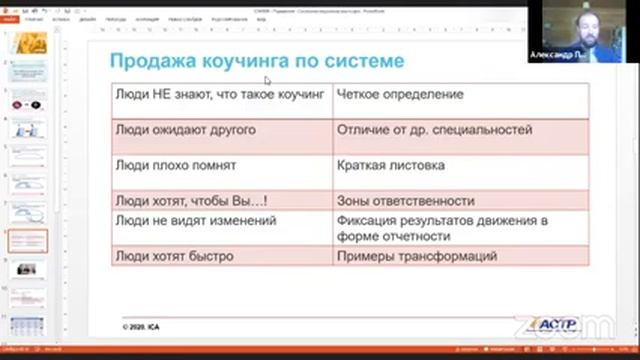Switch to Normal view icon in status bar
Viewport: 640px width, 360px height.
(527, 350)
